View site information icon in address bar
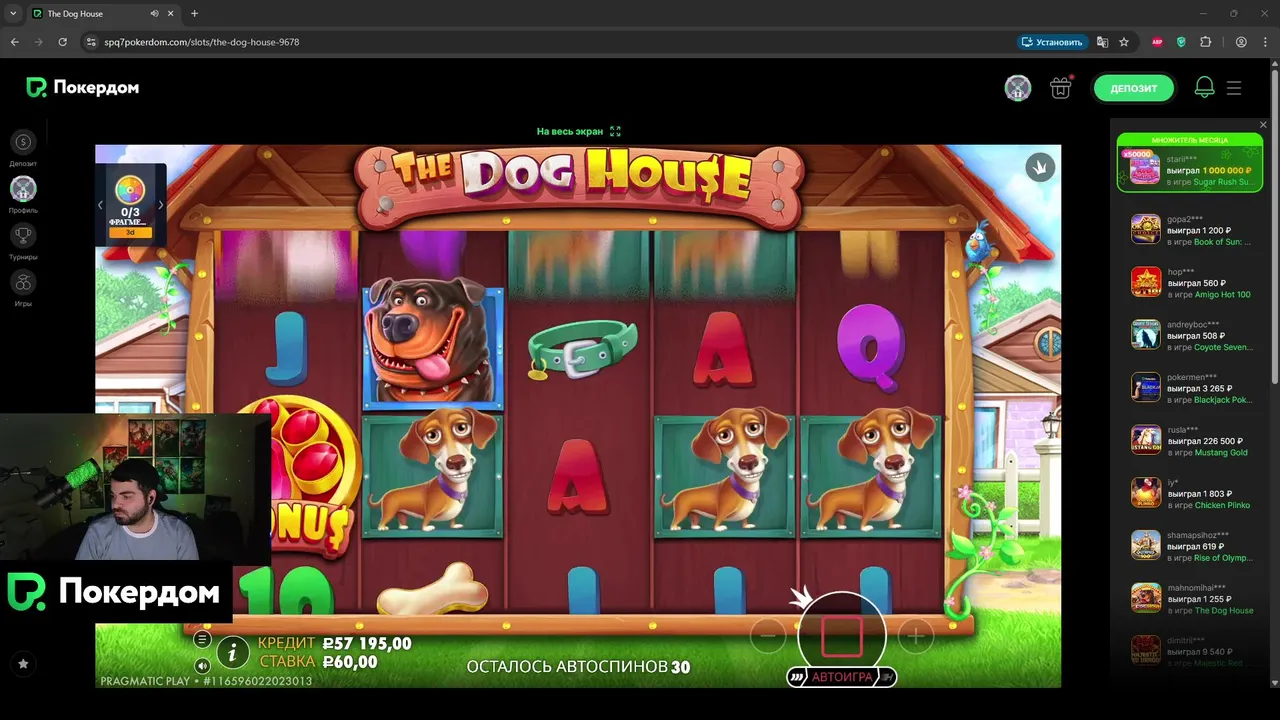This screenshot has width=1280, height=720. click(x=91, y=42)
